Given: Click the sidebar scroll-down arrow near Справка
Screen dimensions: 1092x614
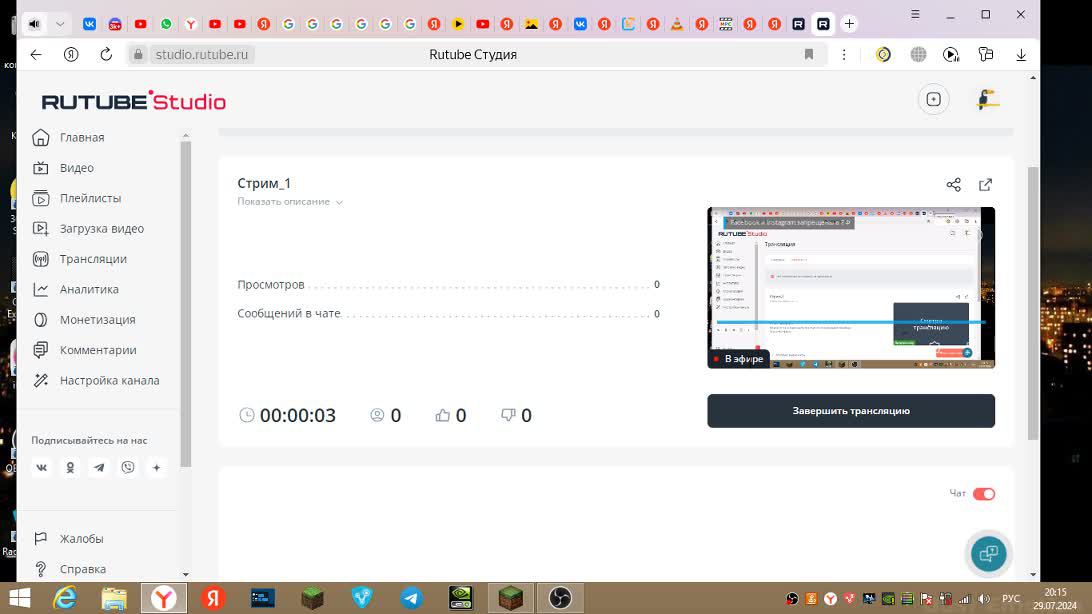Looking at the screenshot, I should [185, 574].
